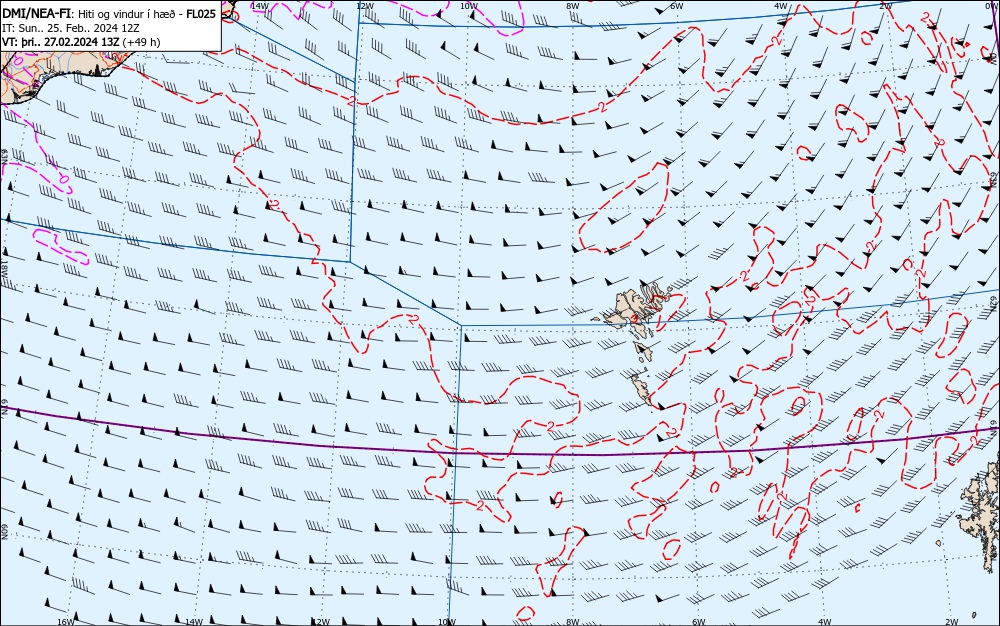Click the '10W' label on the bottom axis
1000x626 pixels.
(448, 622)
